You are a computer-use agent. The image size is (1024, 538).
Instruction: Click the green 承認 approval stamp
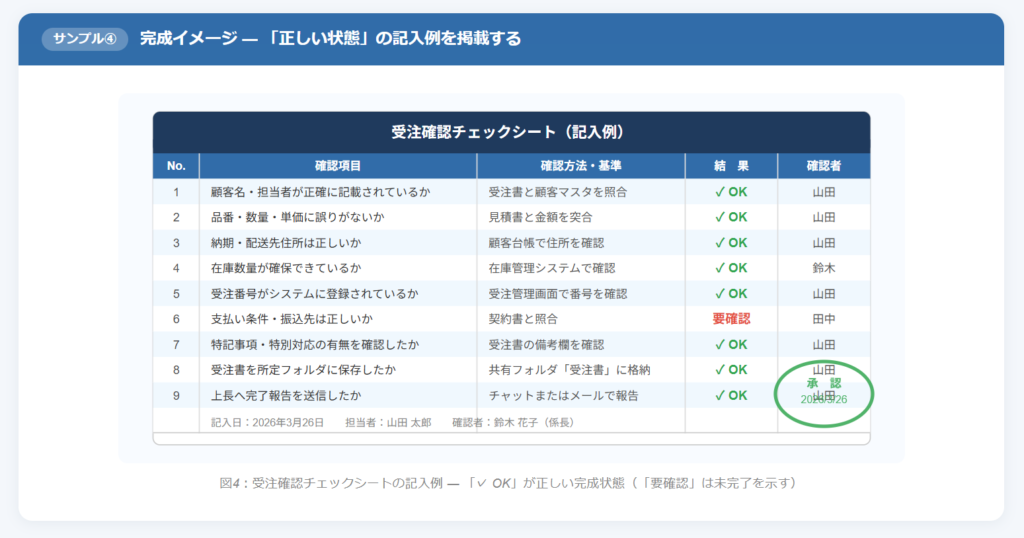click(824, 392)
